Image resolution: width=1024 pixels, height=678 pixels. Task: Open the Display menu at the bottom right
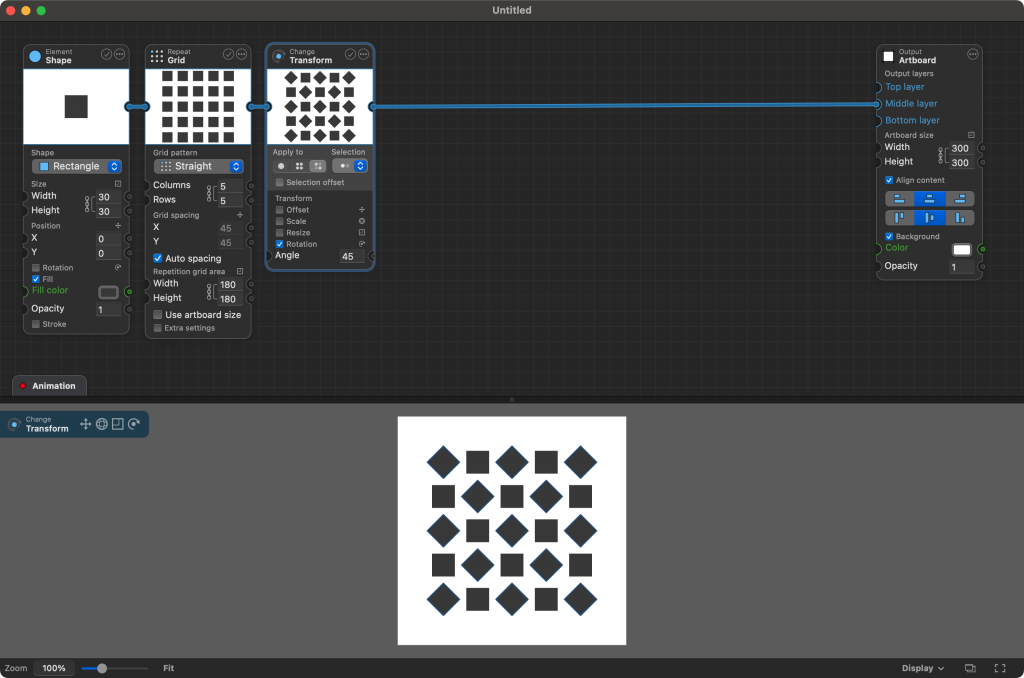(x=921, y=668)
